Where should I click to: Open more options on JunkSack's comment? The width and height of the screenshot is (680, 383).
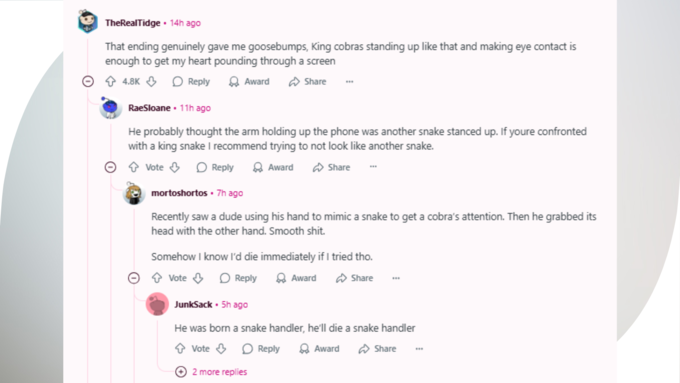[x=419, y=348]
